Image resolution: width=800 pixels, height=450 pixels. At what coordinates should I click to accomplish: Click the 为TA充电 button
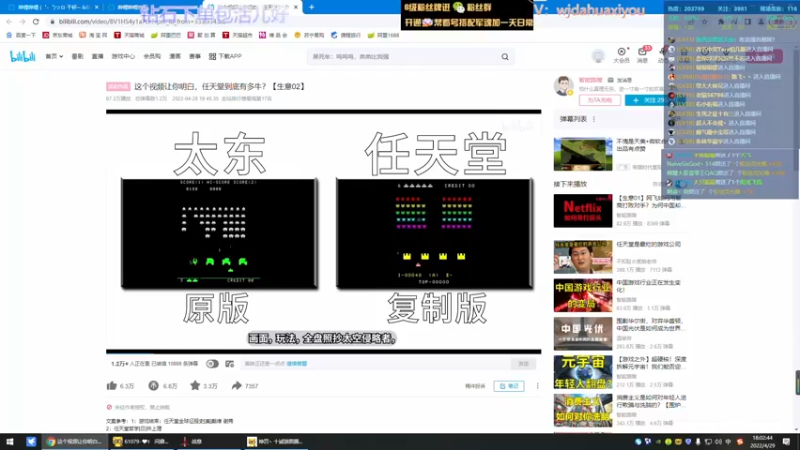(599, 101)
